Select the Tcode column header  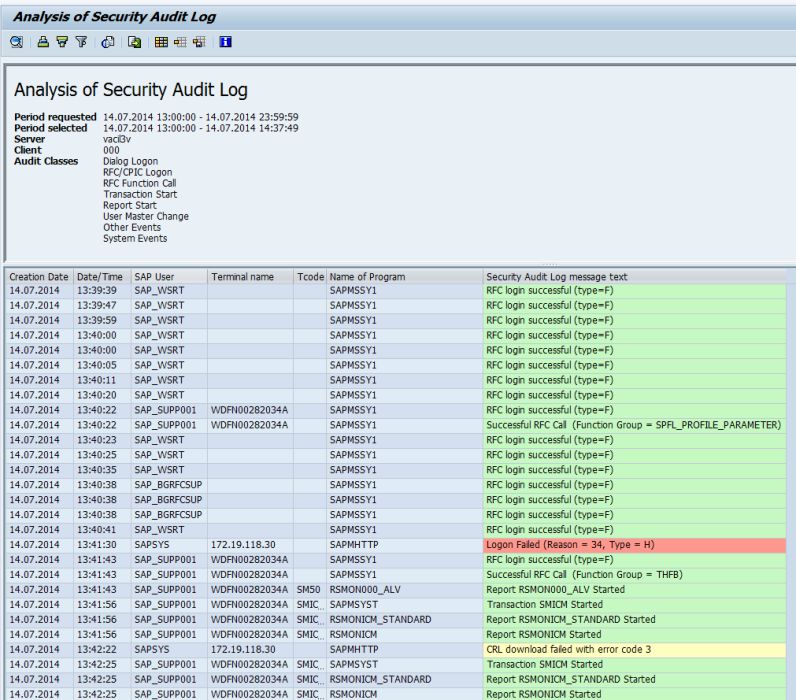pos(310,277)
